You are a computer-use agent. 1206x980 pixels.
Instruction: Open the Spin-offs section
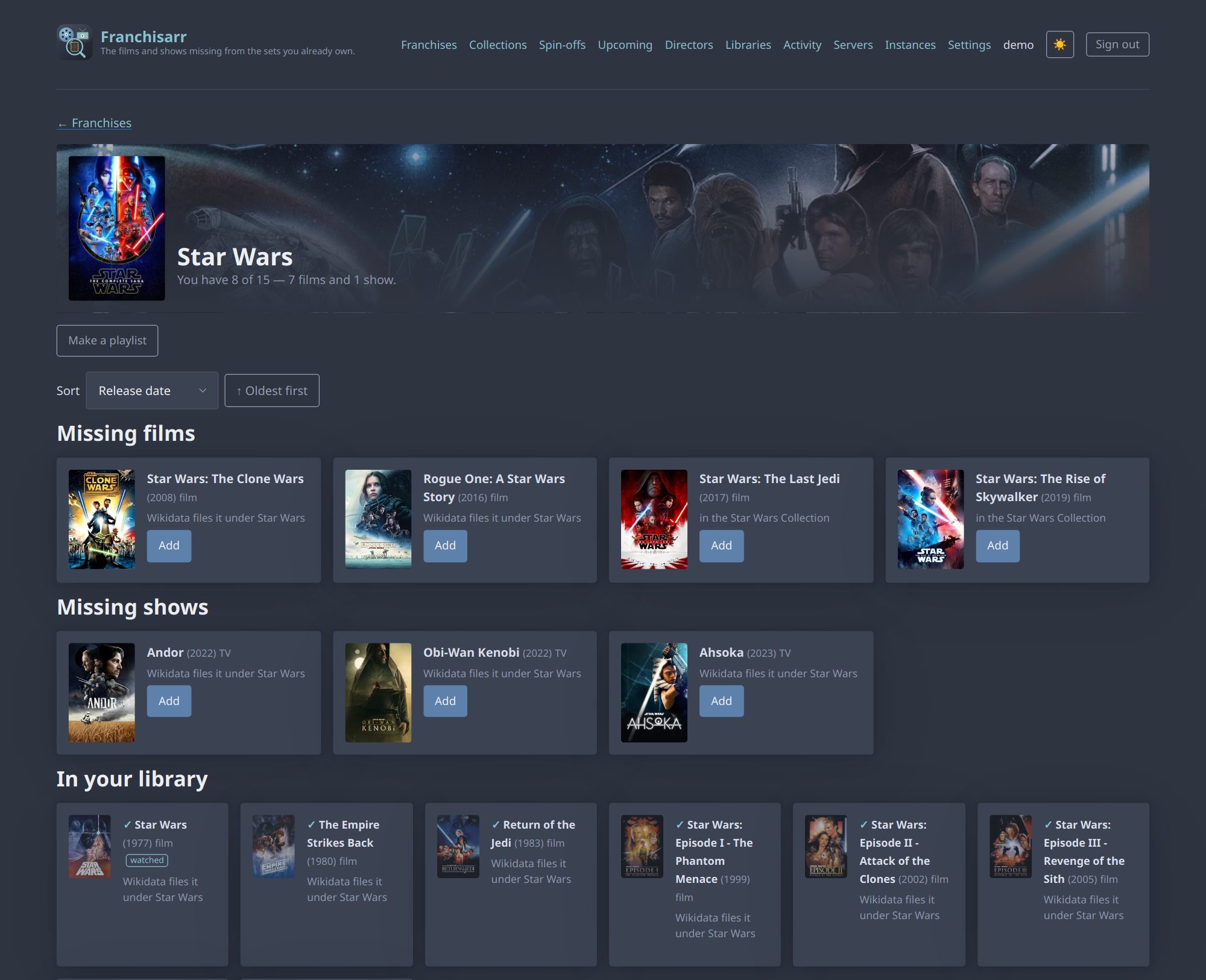click(x=562, y=45)
